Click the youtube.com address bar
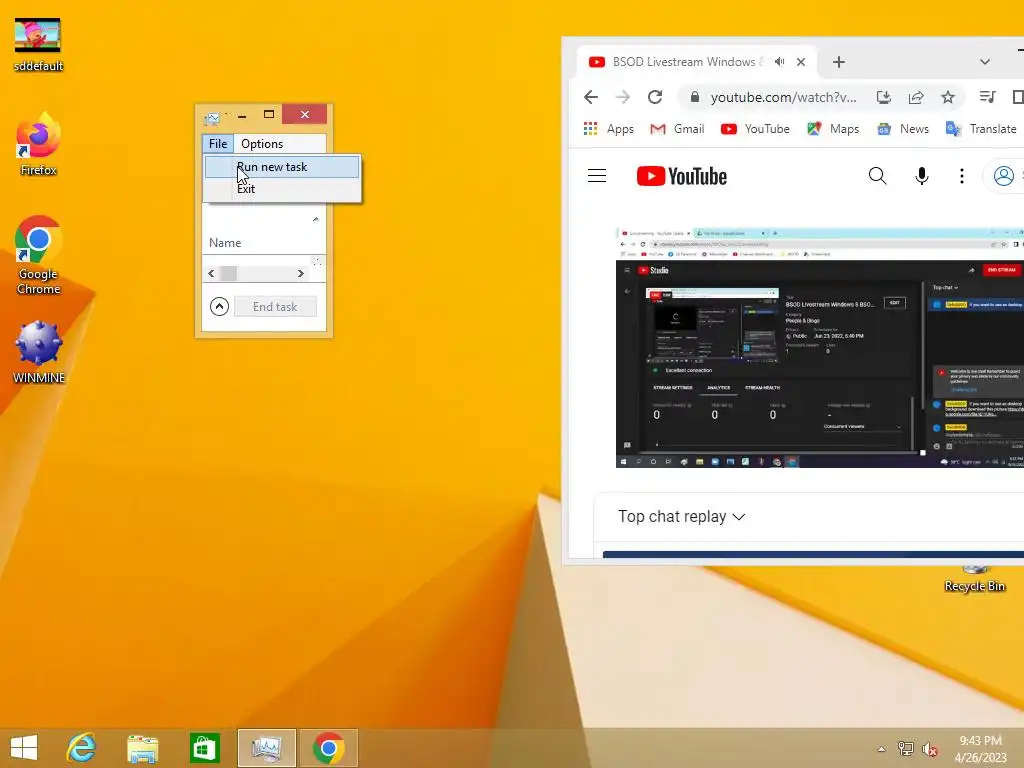This screenshot has height=768, width=1024. 783,97
